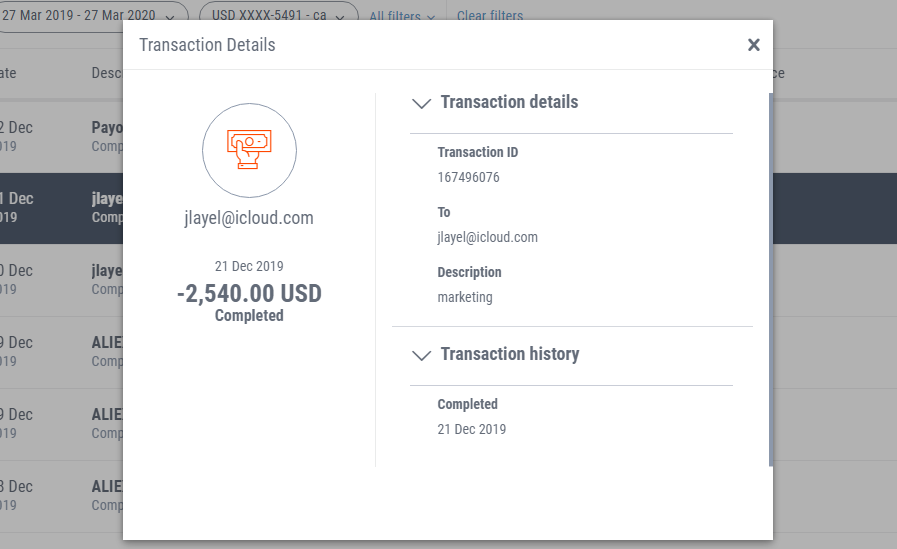Click the orange payment hand icon
Screen dimensions: 897x549
[x=249, y=150]
